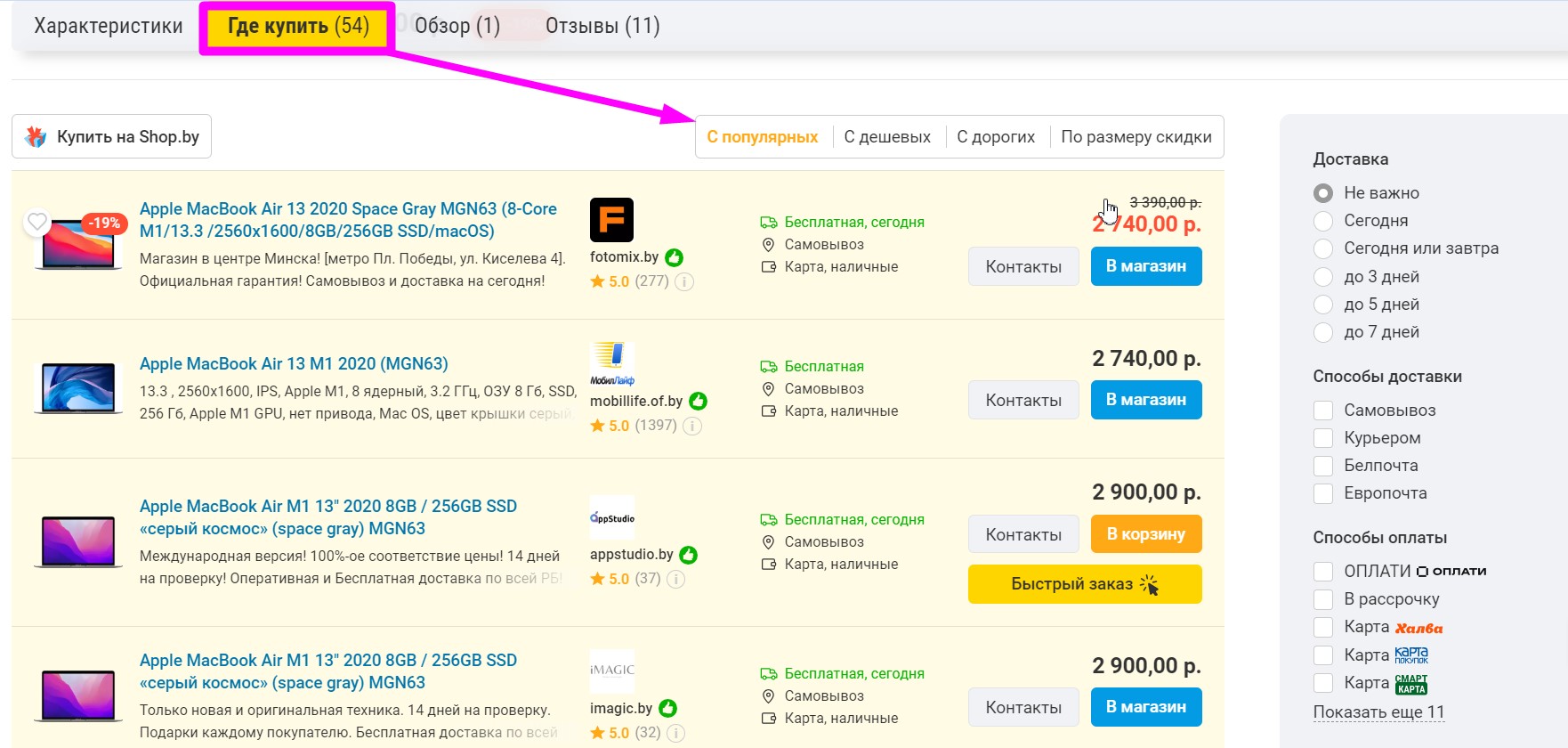1568x748 pixels.
Task: Check the Белпочта delivery method
Action: pyautogui.click(x=1323, y=466)
